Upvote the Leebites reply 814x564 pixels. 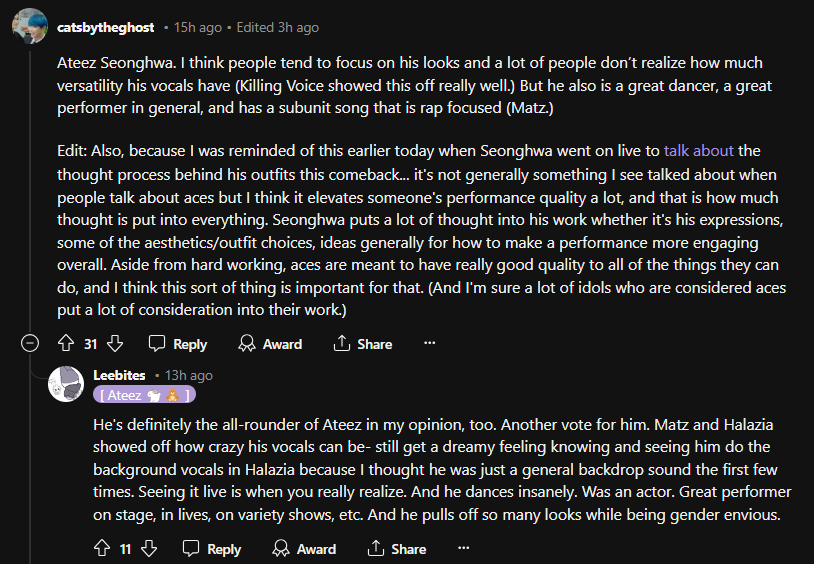[101, 548]
